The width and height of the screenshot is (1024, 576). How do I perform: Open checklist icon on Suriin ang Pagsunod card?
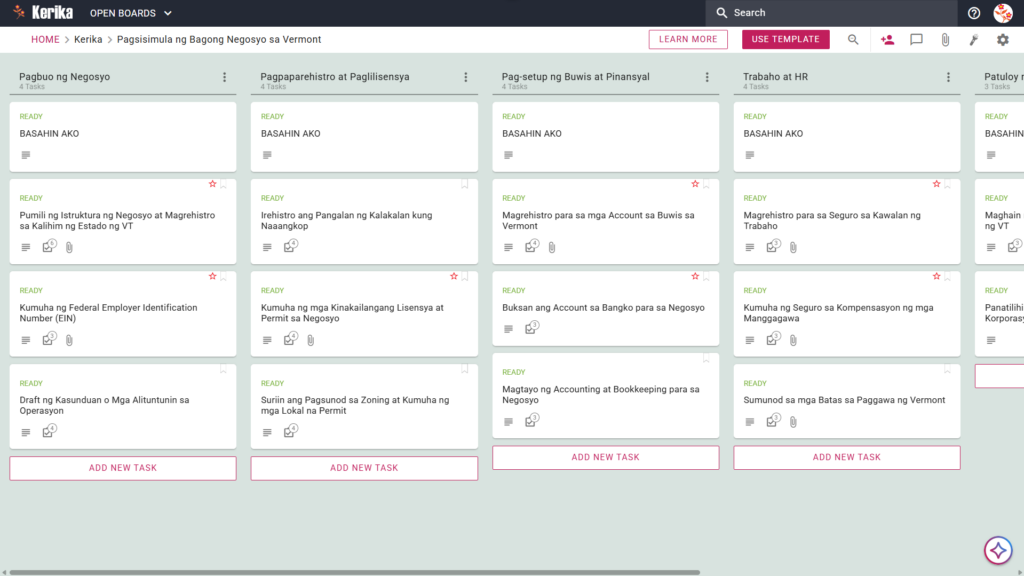290,431
